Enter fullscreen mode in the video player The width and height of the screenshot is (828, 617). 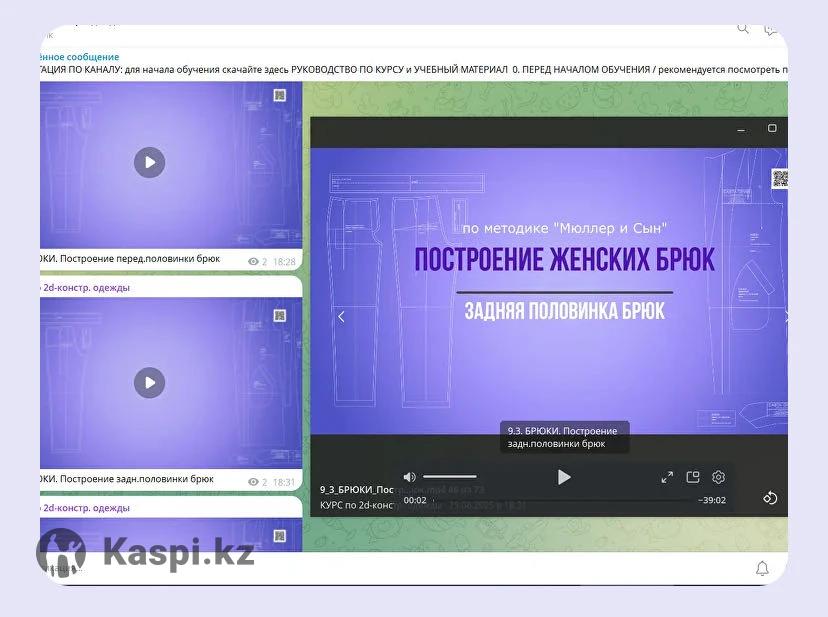point(667,477)
